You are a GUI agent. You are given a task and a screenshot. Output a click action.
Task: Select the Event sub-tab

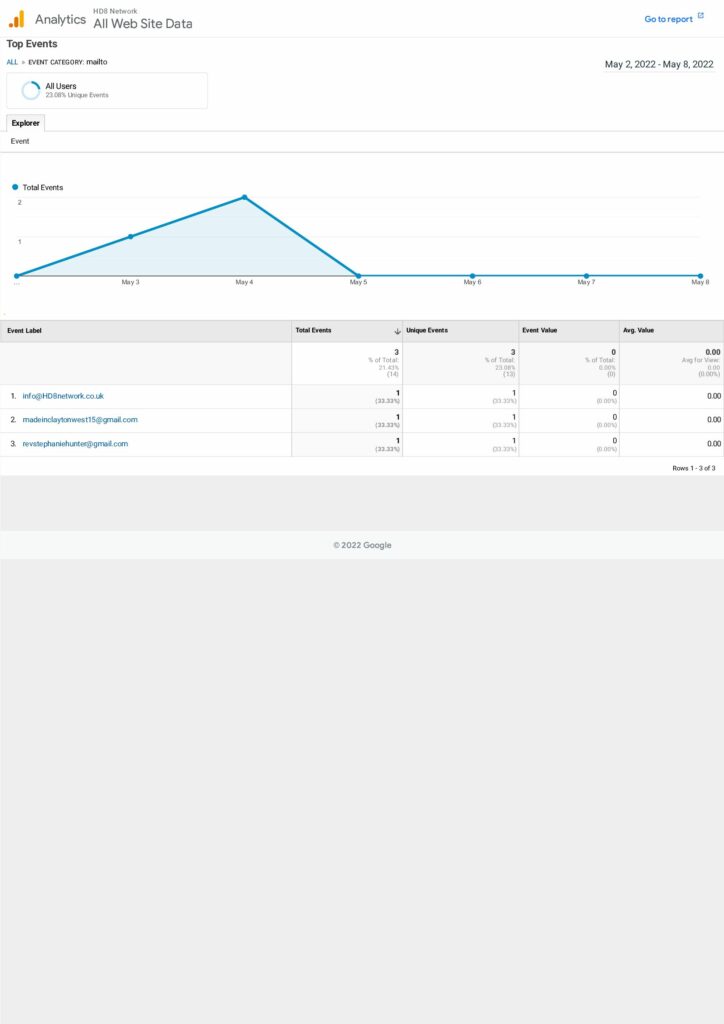click(x=20, y=142)
